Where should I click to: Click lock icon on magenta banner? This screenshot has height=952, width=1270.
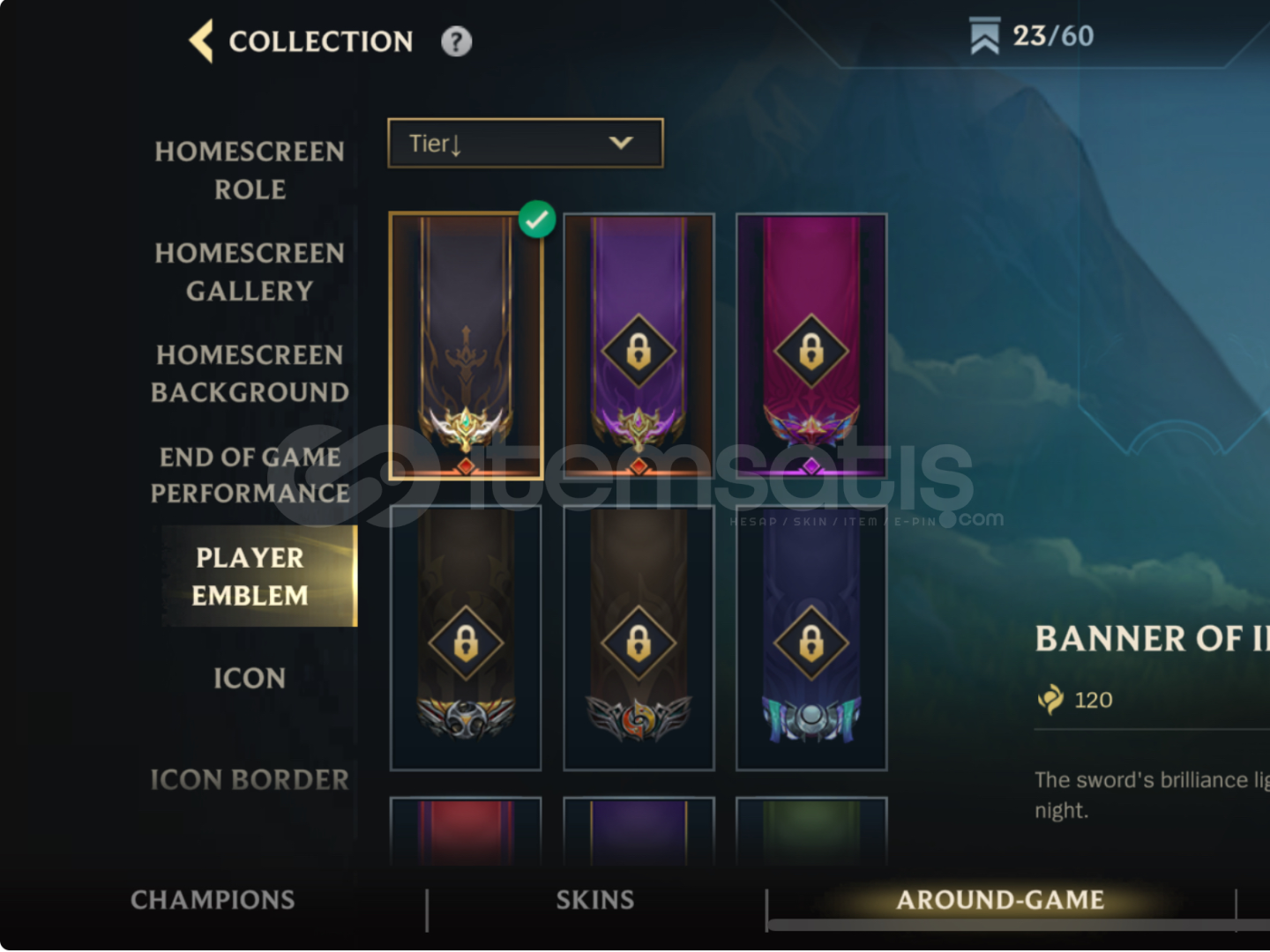(811, 351)
